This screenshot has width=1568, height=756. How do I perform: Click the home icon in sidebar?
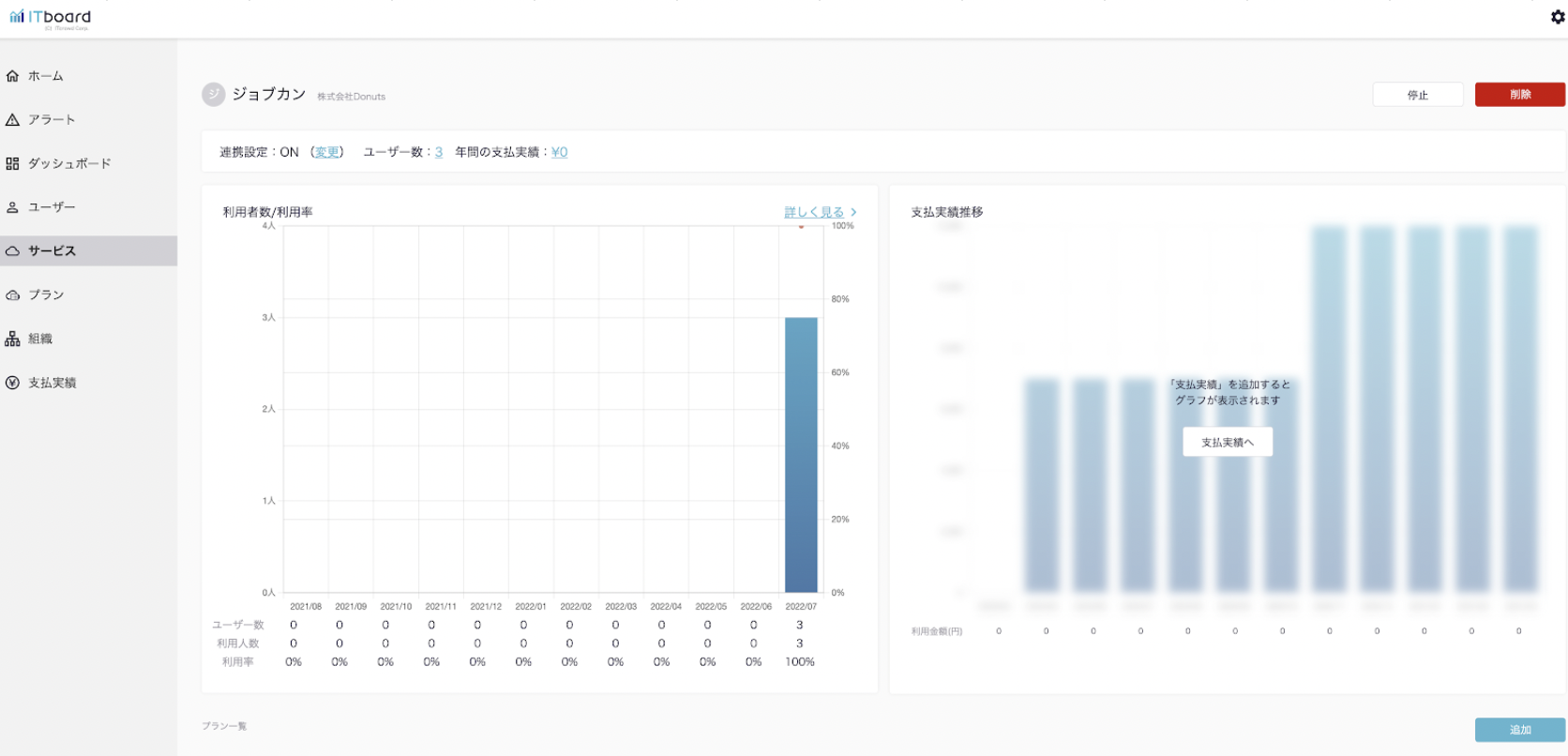coord(12,76)
